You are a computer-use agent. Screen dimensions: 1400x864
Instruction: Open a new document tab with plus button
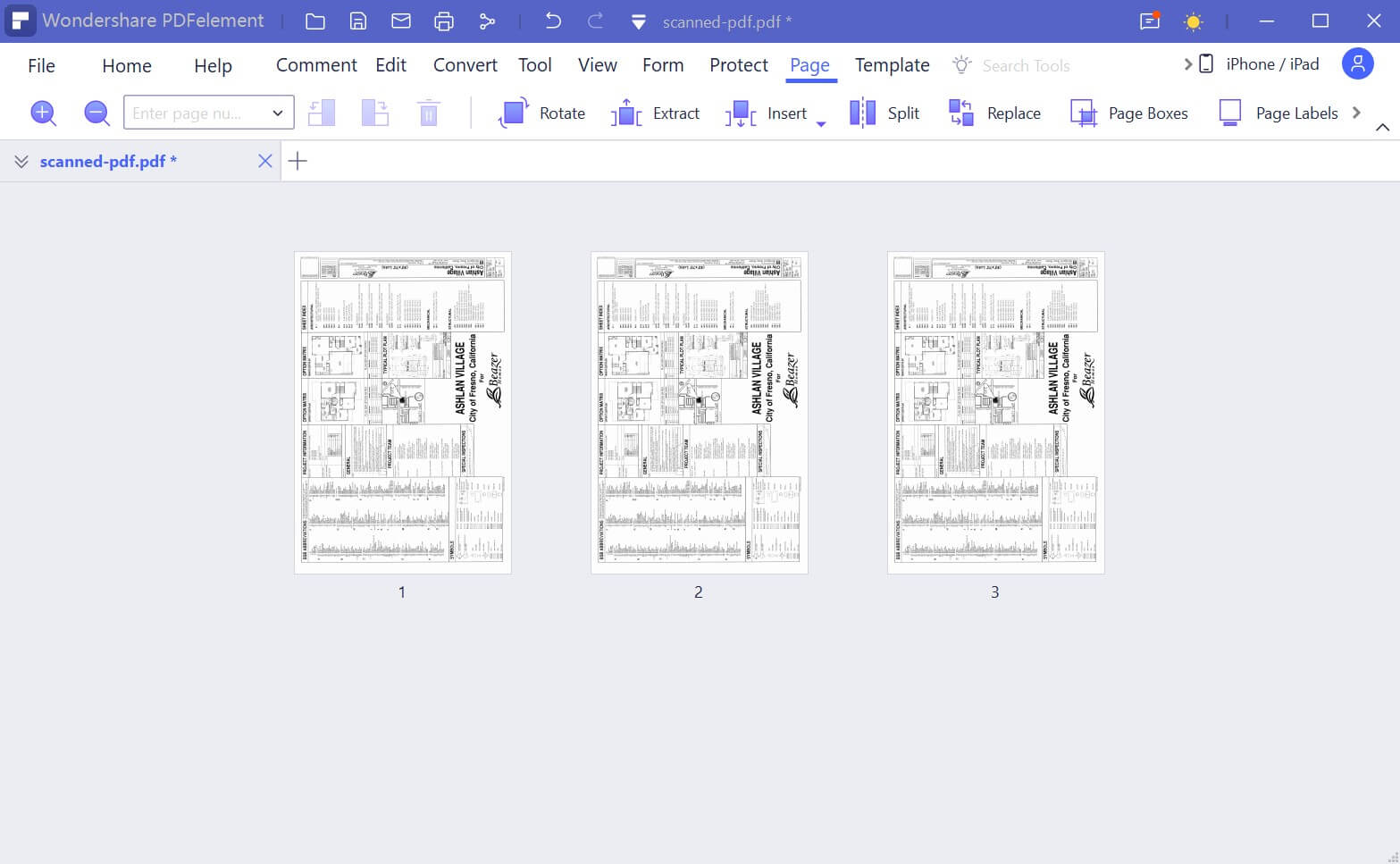coord(298,161)
